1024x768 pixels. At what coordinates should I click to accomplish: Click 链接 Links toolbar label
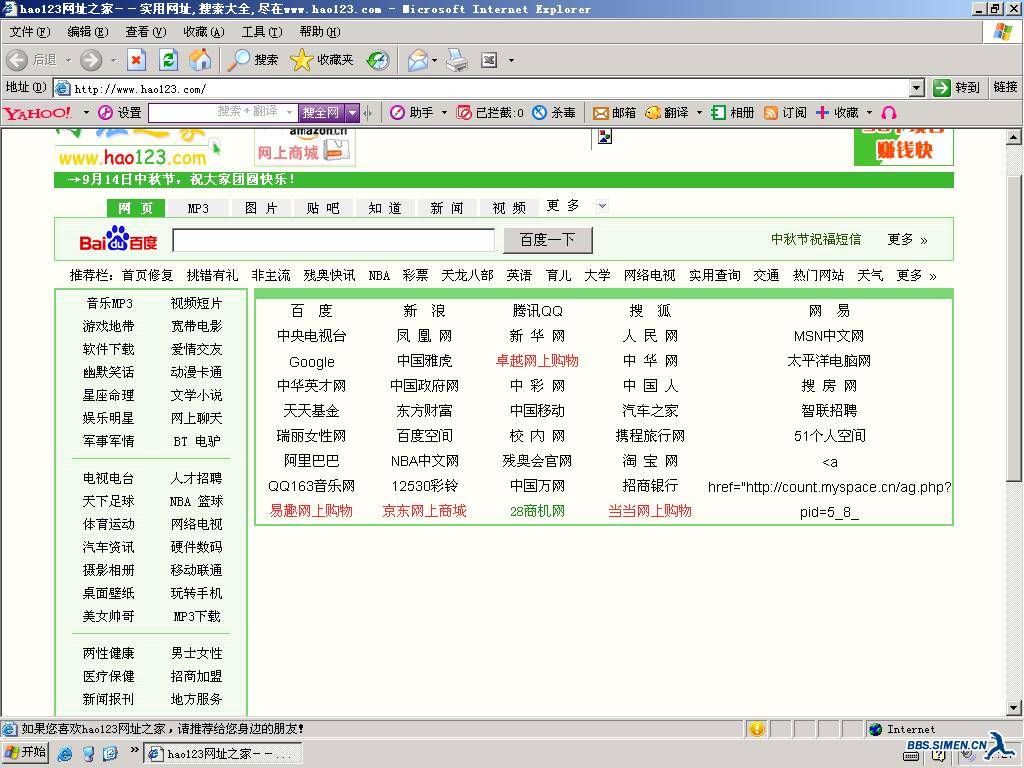point(1006,87)
